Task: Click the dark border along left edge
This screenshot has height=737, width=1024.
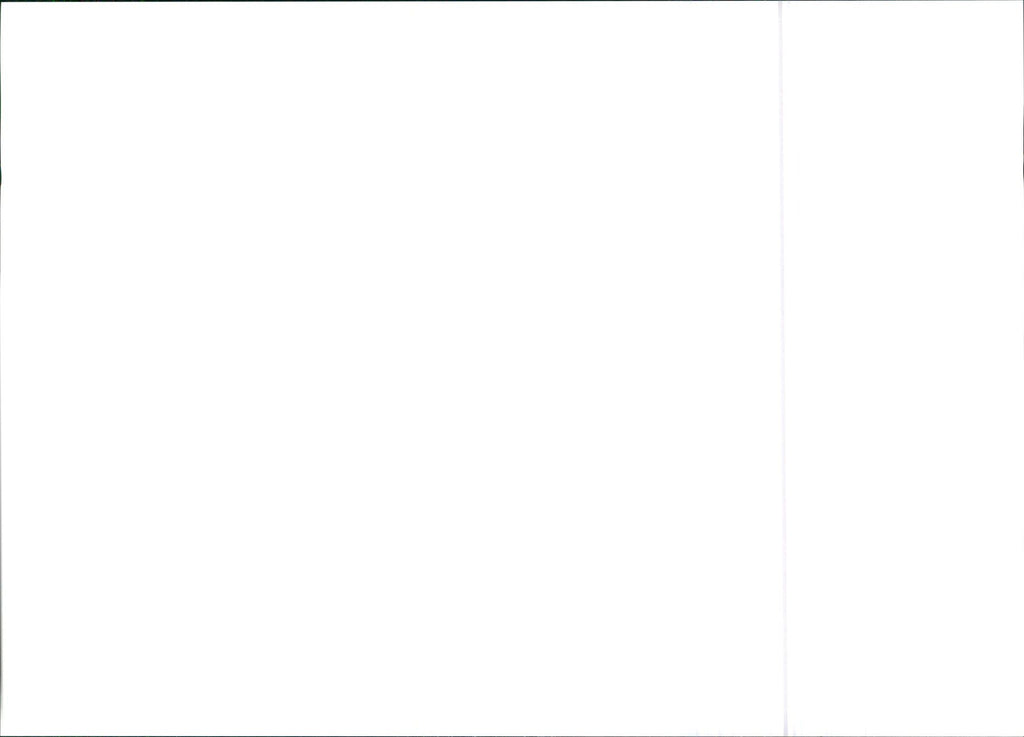Action: (1, 368)
